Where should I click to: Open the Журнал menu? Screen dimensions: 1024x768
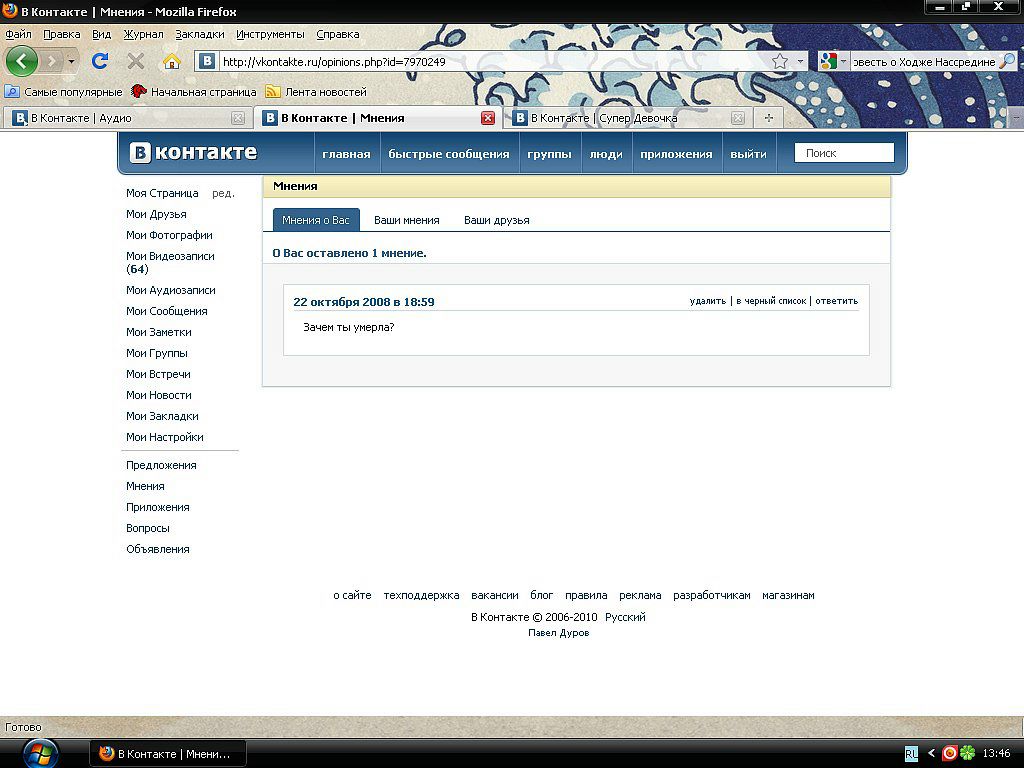(143, 34)
